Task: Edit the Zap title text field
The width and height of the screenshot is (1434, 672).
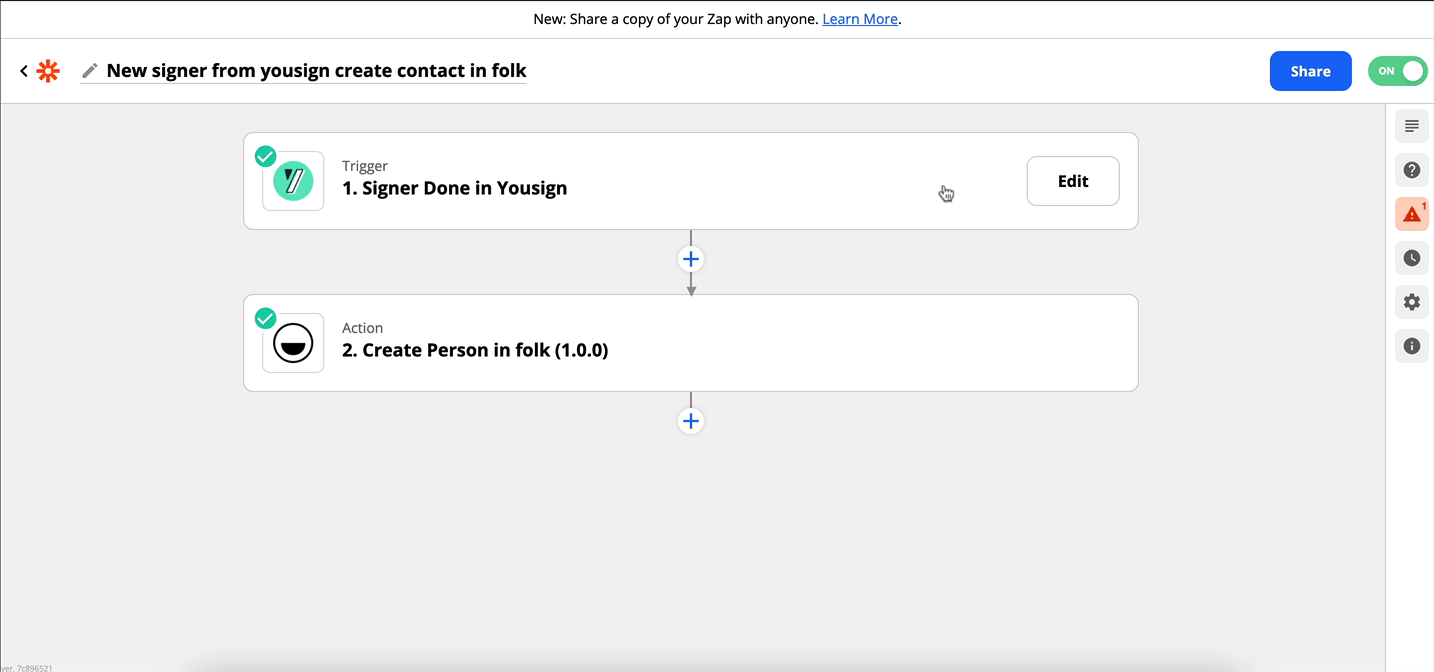Action: point(316,71)
